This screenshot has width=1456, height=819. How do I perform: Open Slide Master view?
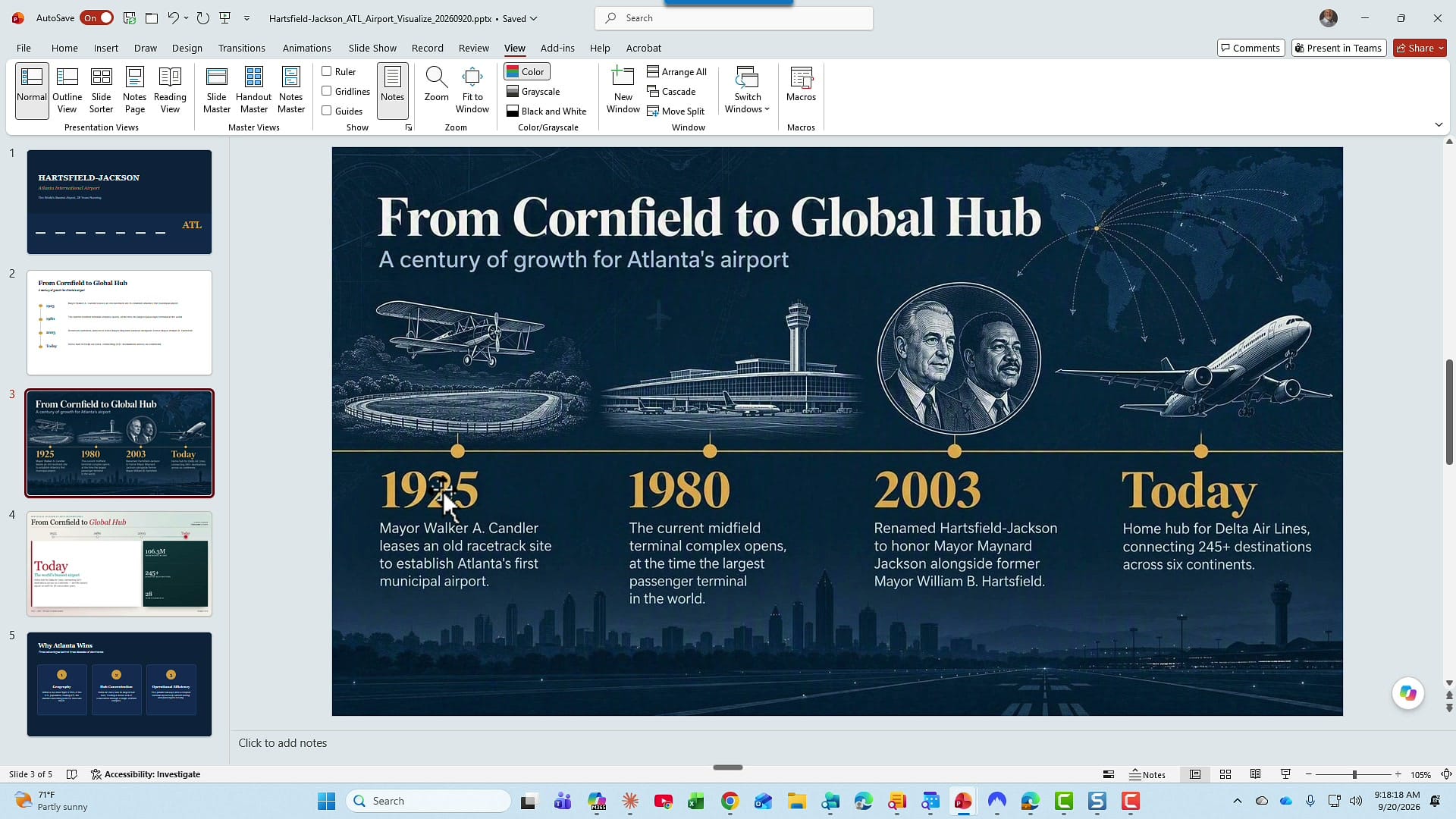coord(216,90)
